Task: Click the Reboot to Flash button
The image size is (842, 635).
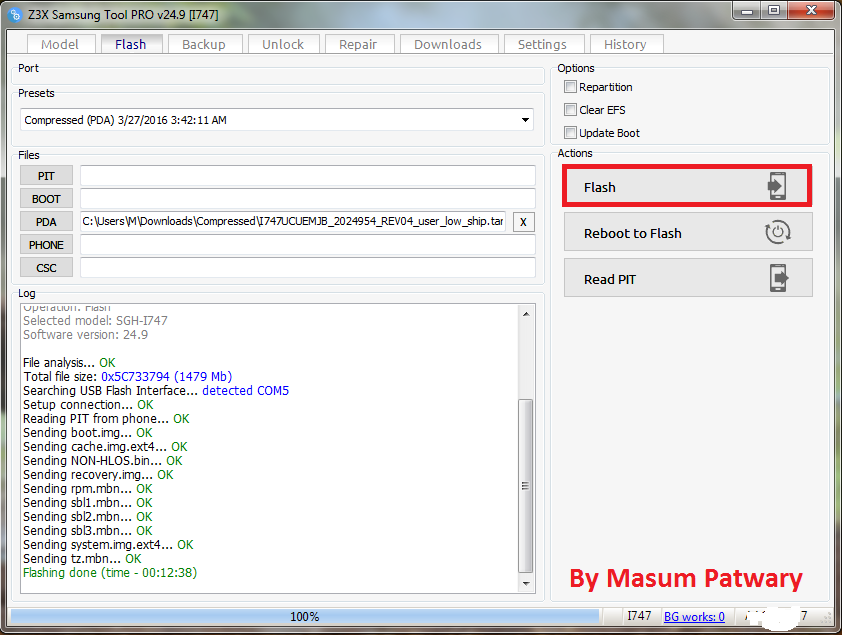Action: click(x=688, y=232)
